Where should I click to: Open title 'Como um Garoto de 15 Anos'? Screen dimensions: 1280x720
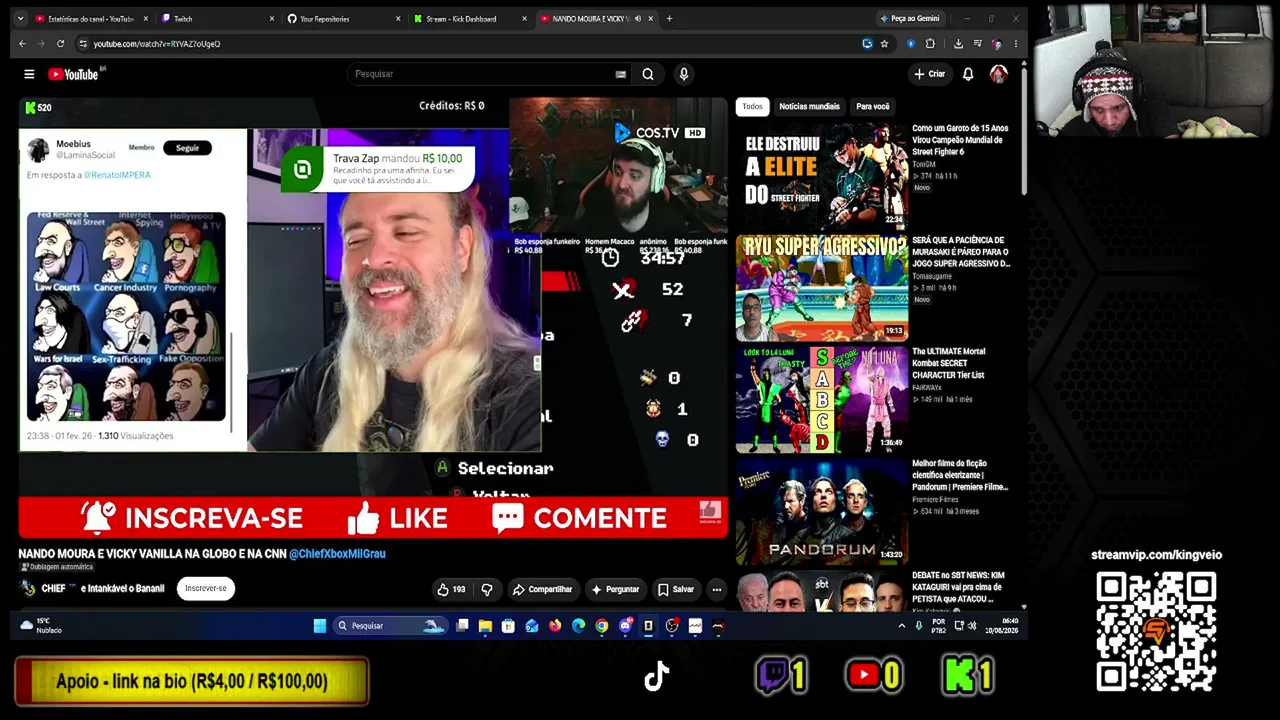[x=960, y=140]
